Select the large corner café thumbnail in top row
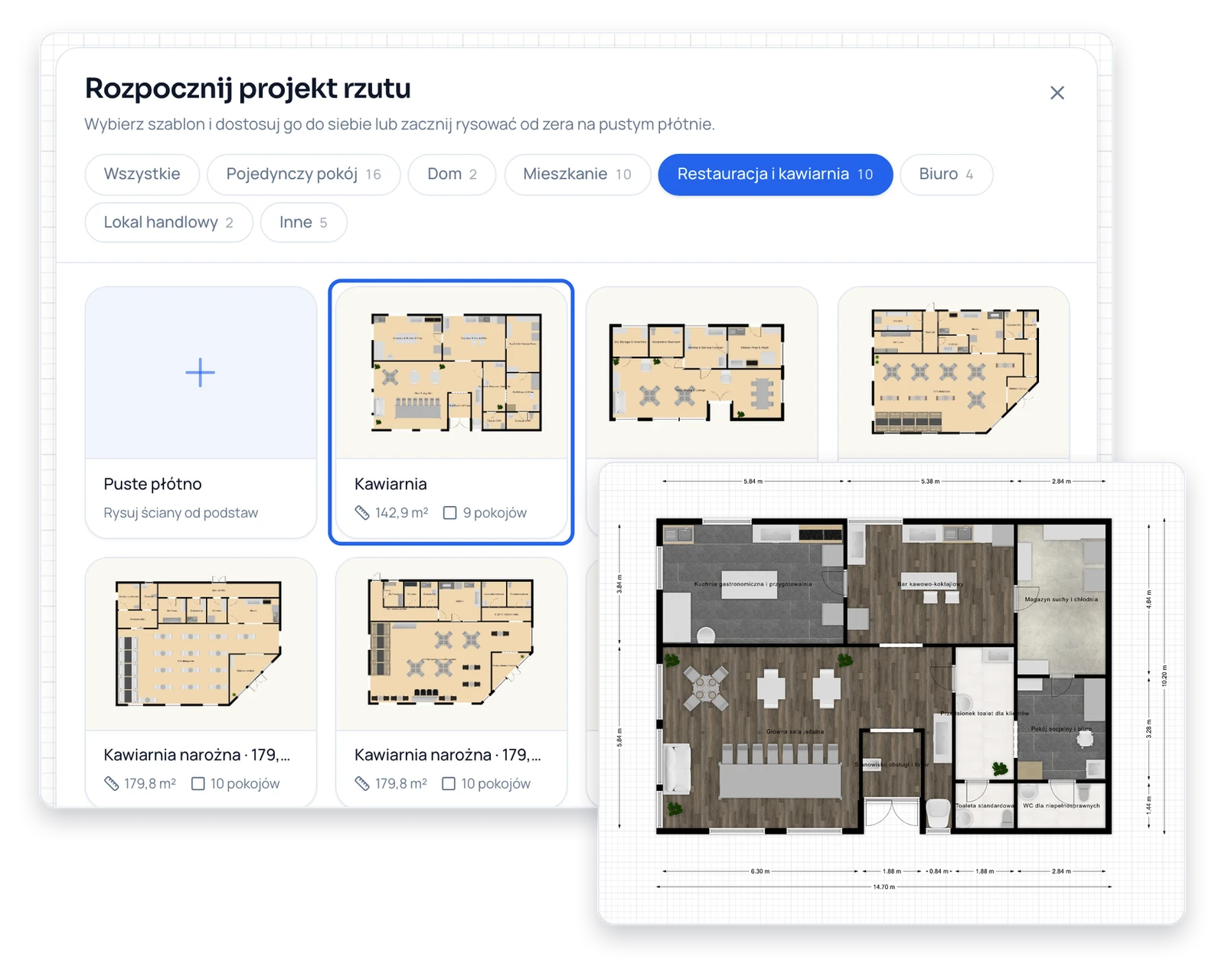 tap(953, 373)
